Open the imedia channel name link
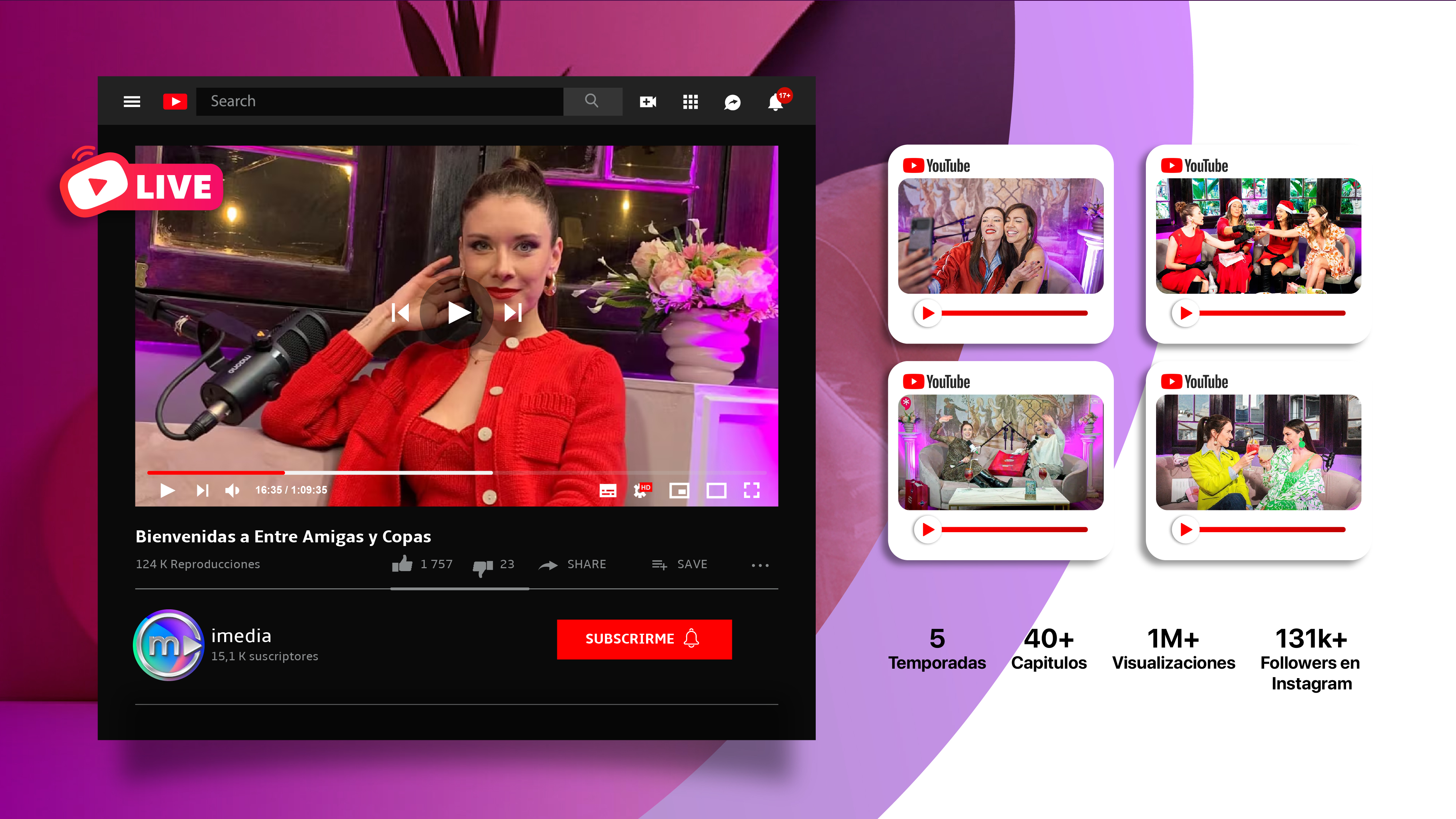This screenshot has height=819, width=1456. tap(241, 636)
